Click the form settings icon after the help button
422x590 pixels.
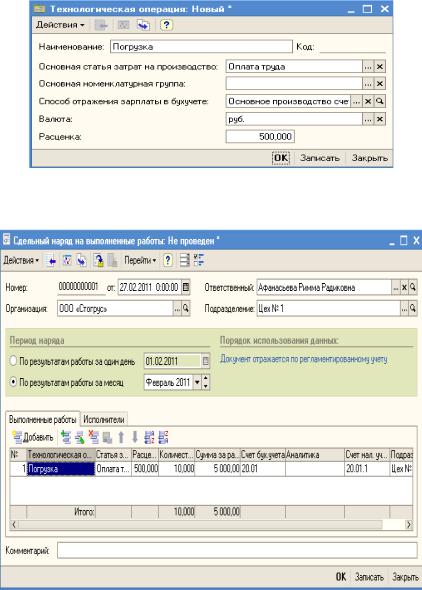click(184, 260)
